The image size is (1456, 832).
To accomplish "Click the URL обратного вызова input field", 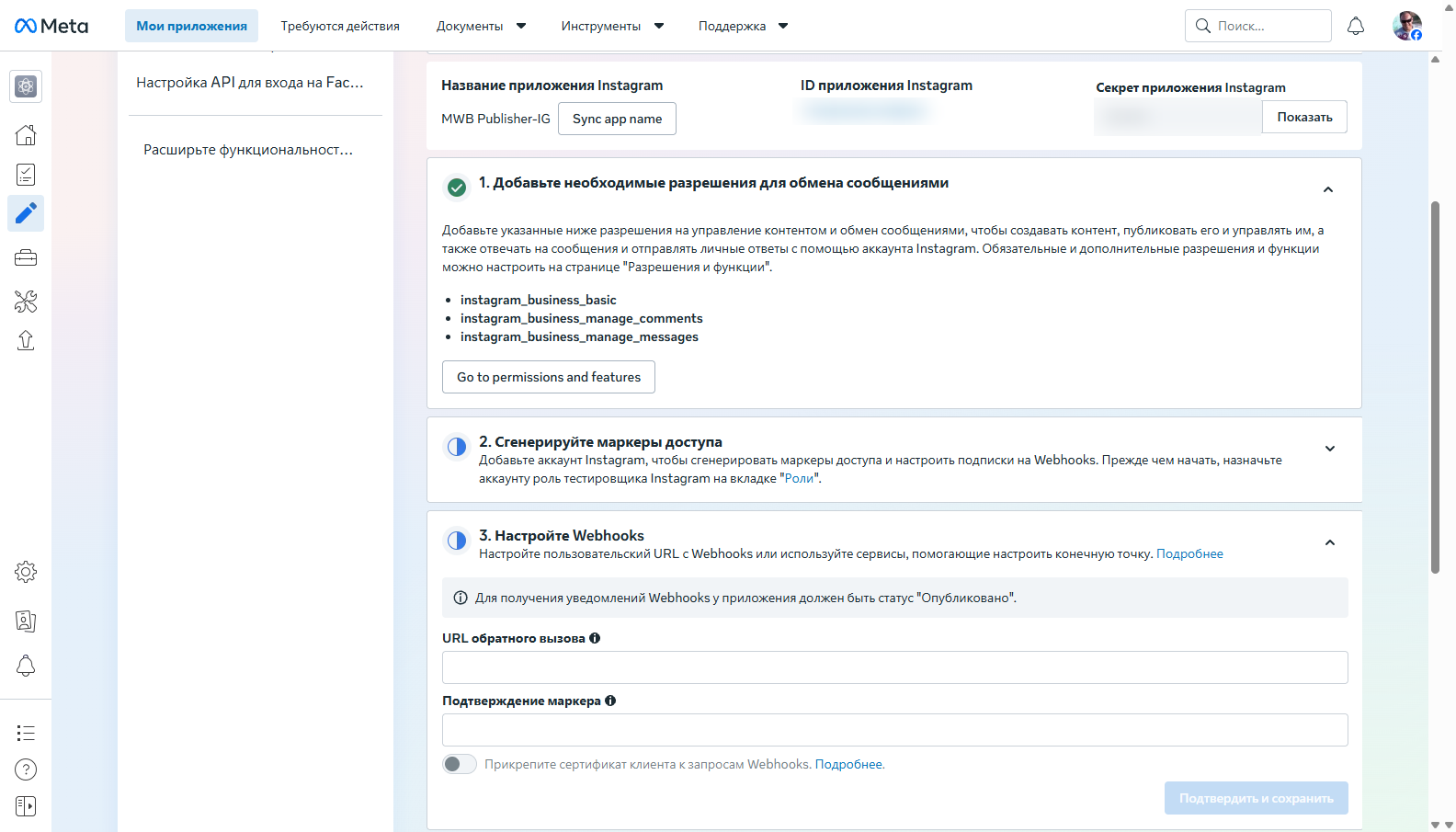I will point(895,667).
